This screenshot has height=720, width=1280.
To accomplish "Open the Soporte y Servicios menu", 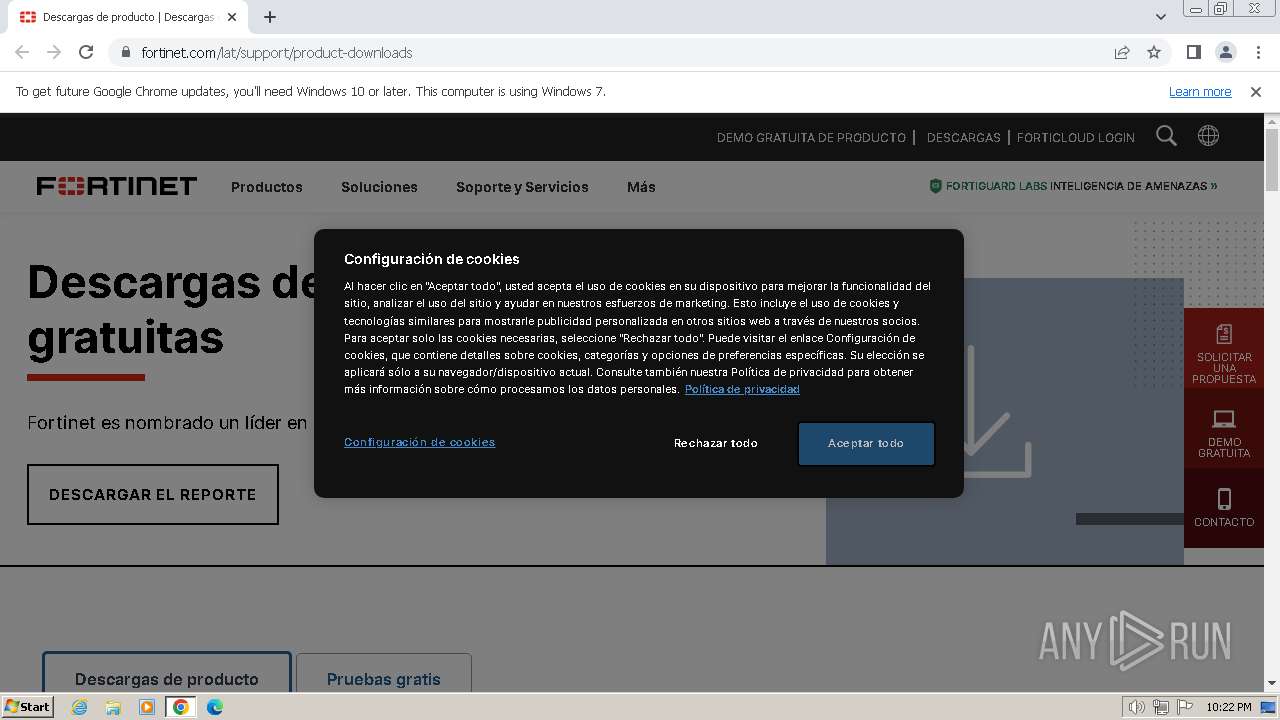I will pyautogui.click(x=522, y=187).
